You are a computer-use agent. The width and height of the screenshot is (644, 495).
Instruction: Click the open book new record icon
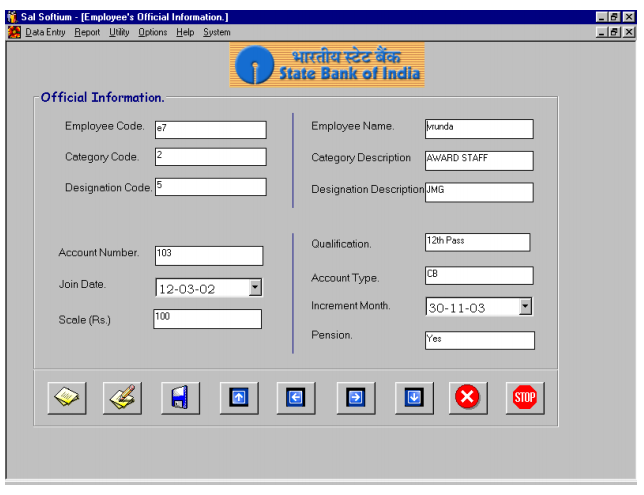coord(65,399)
